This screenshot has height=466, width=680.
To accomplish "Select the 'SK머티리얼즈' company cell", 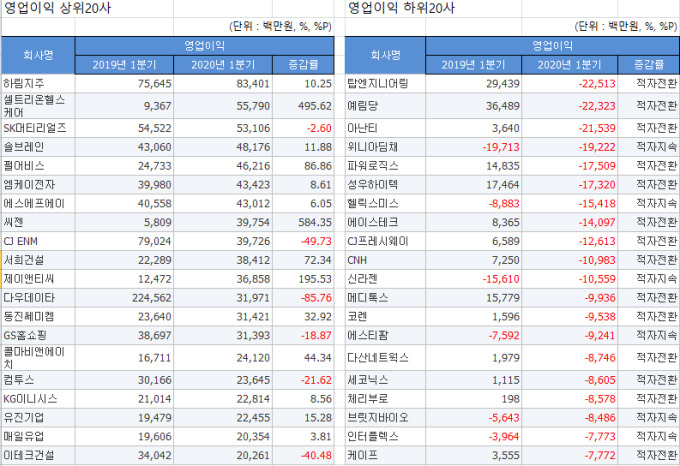I will (x=38, y=128).
